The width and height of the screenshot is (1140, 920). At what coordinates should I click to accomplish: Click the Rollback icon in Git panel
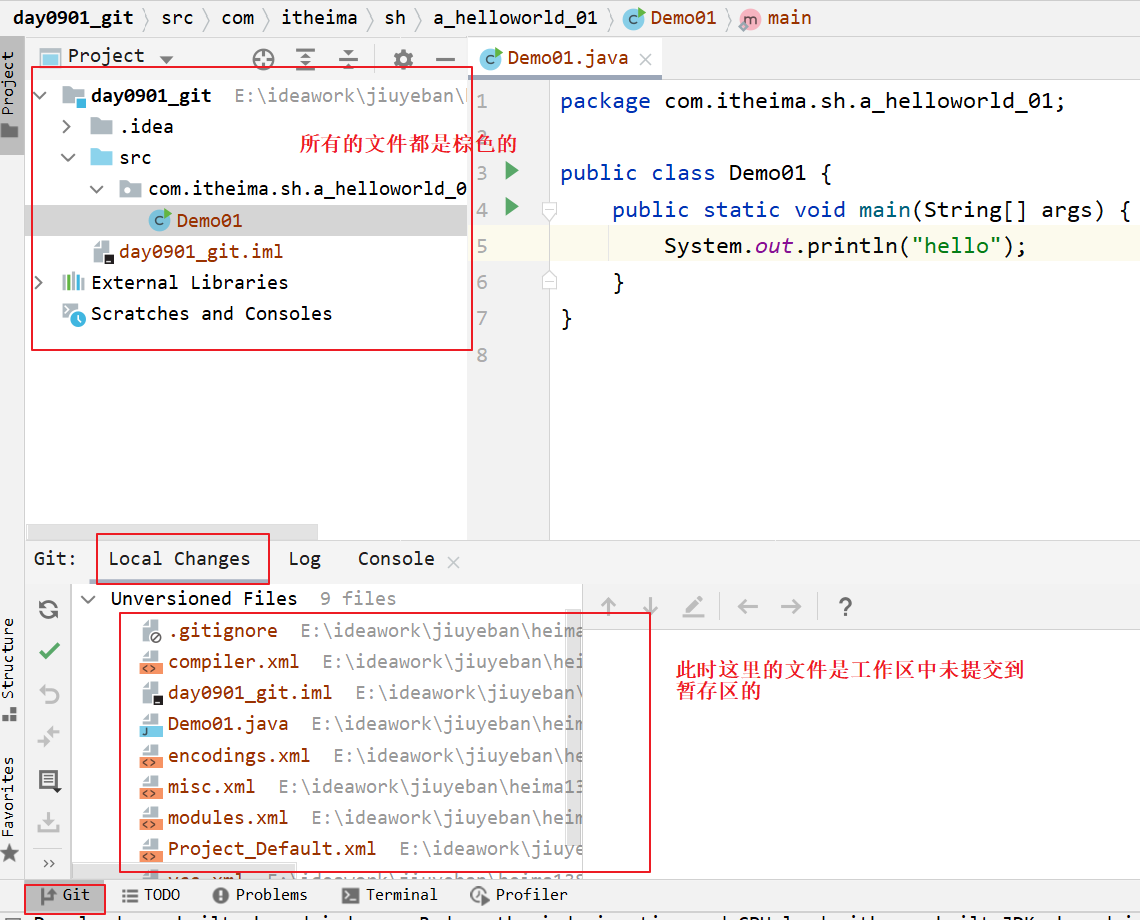coord(48,694)
